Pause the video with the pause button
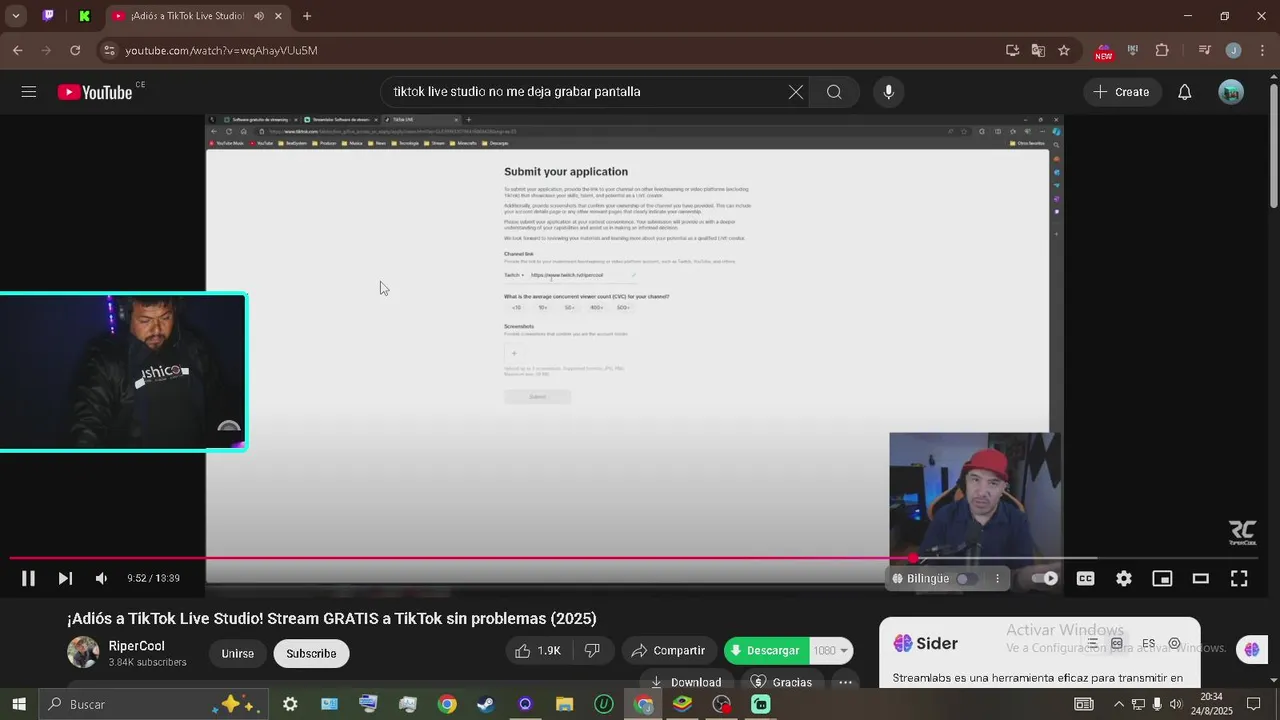 coord(28,578)
